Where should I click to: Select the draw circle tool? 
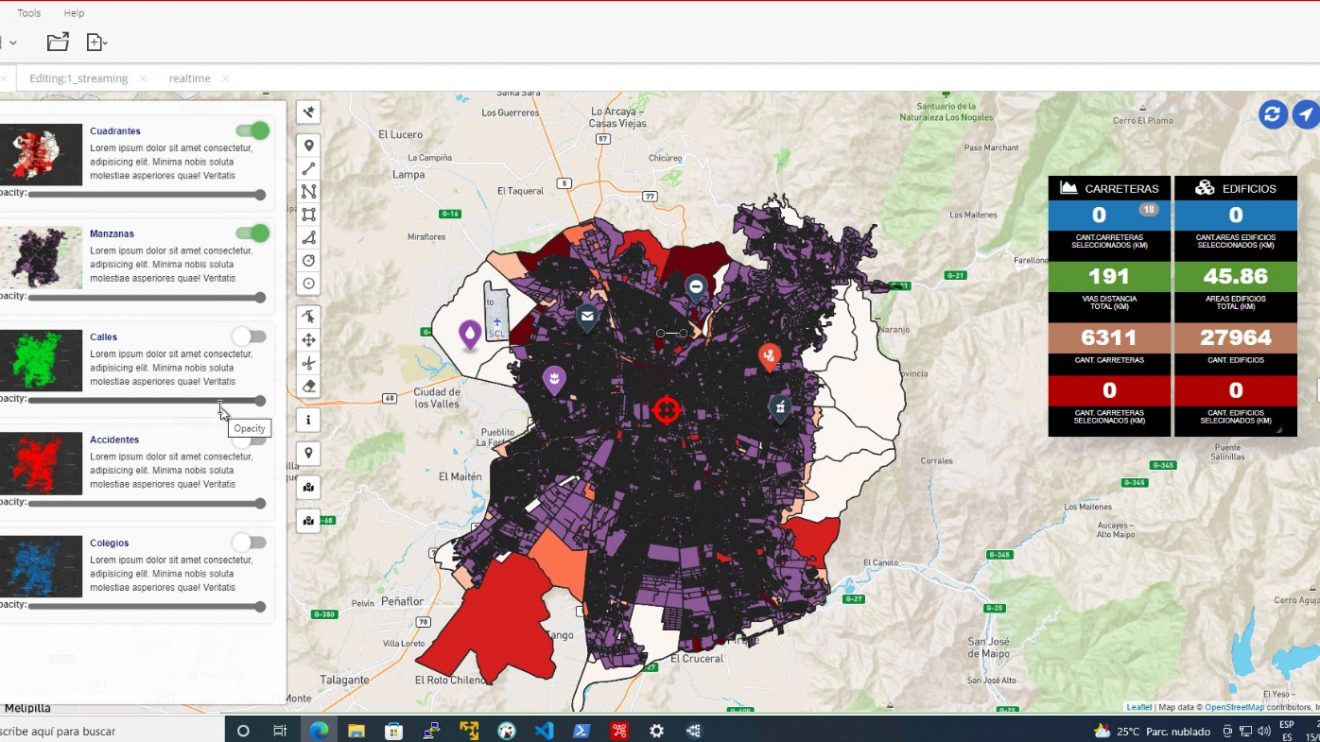click(x=309, y=261)
